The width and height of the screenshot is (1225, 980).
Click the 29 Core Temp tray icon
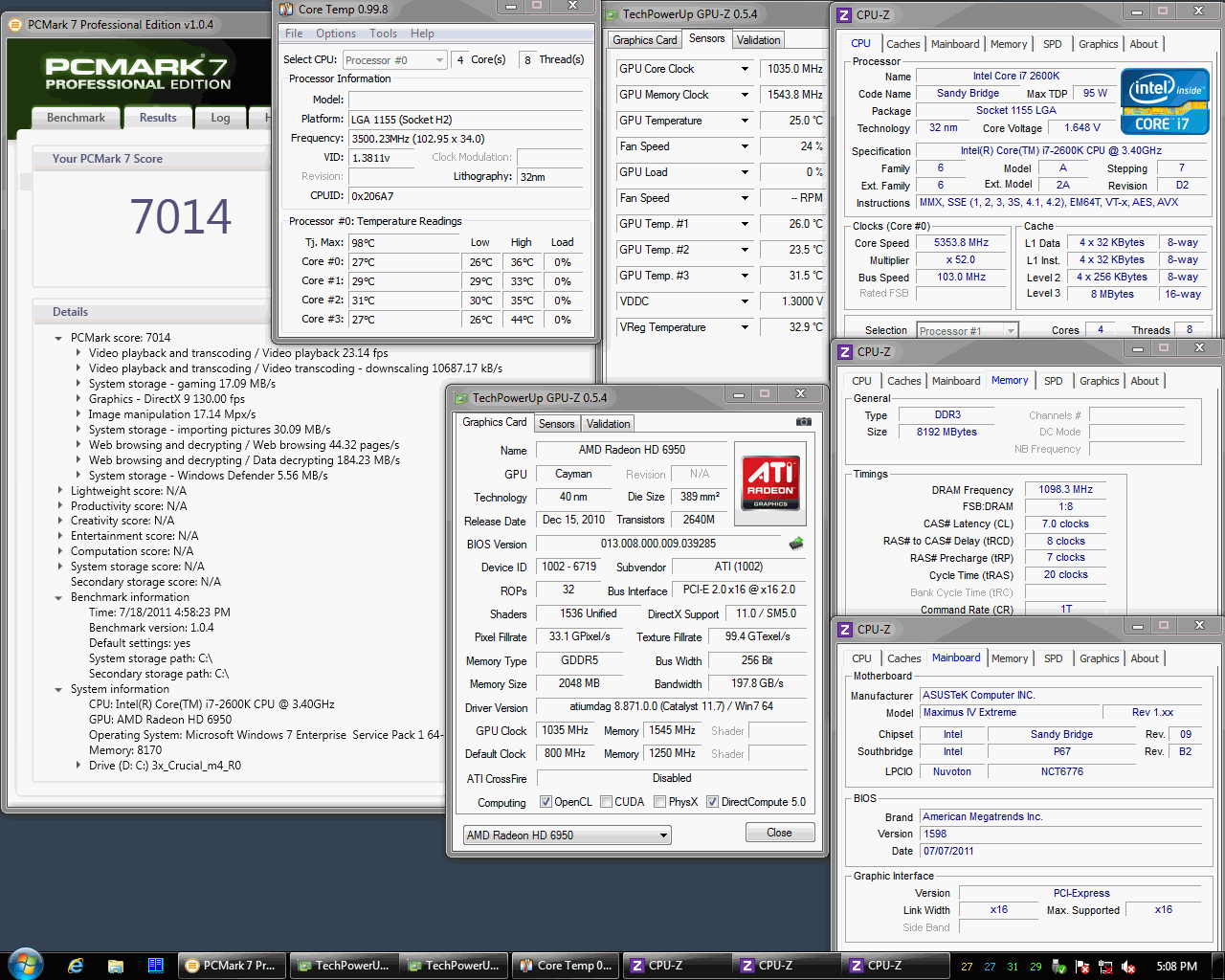pyautogui.click(x=1036, y=967)
